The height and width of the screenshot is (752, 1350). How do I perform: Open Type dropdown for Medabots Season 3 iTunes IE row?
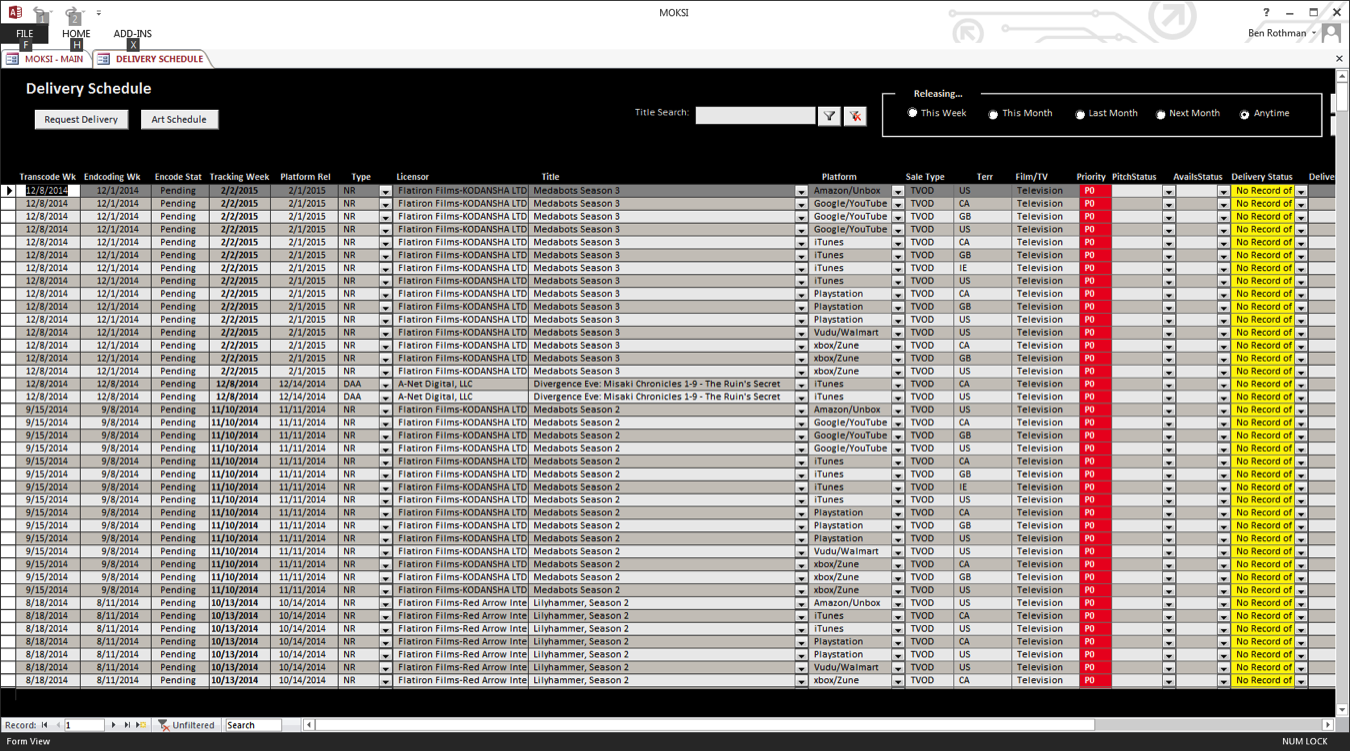tap(385, 269)
